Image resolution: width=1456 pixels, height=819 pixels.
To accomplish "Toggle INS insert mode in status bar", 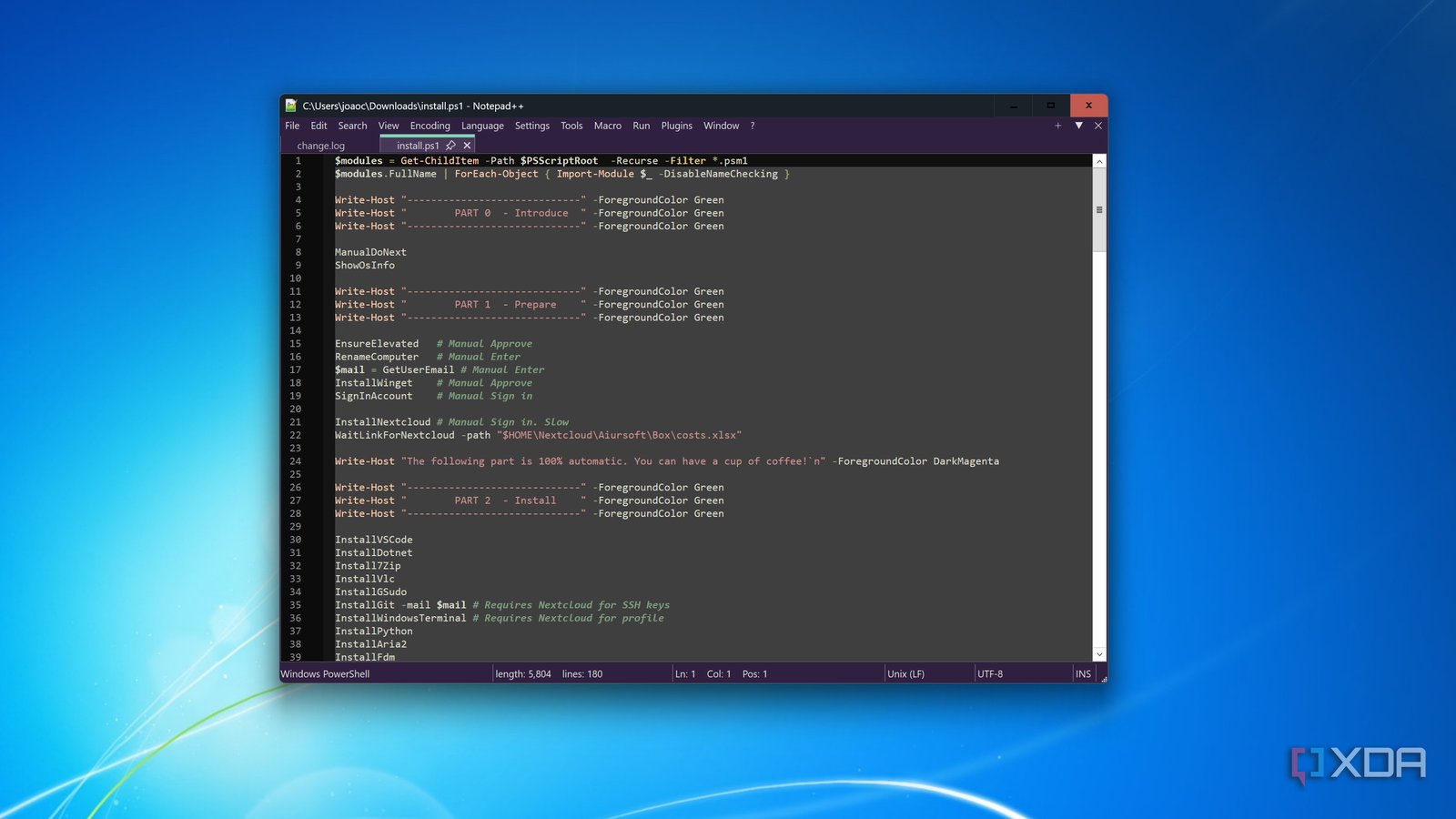I will 1083,674.
